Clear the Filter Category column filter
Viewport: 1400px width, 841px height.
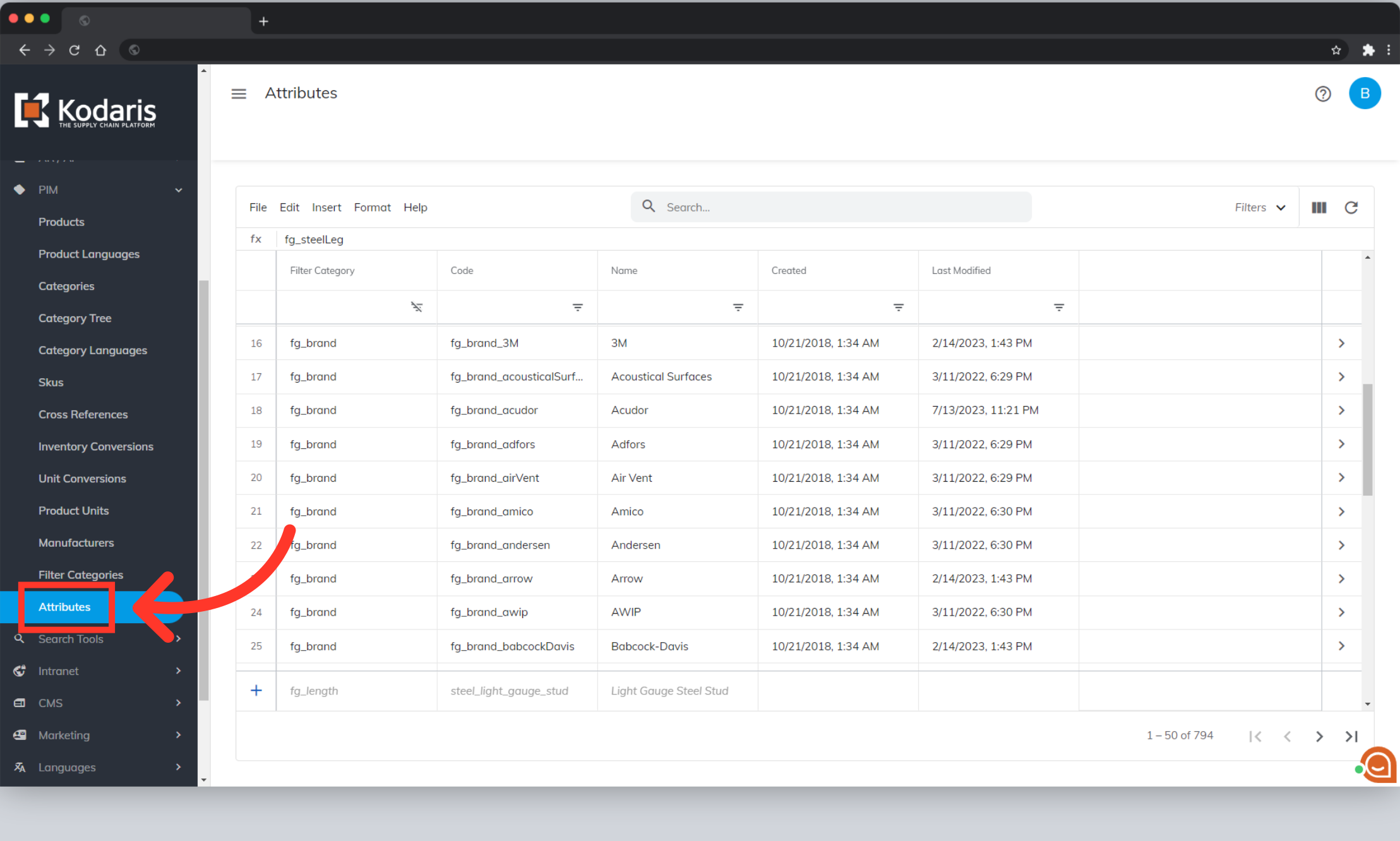coord(417,307)
